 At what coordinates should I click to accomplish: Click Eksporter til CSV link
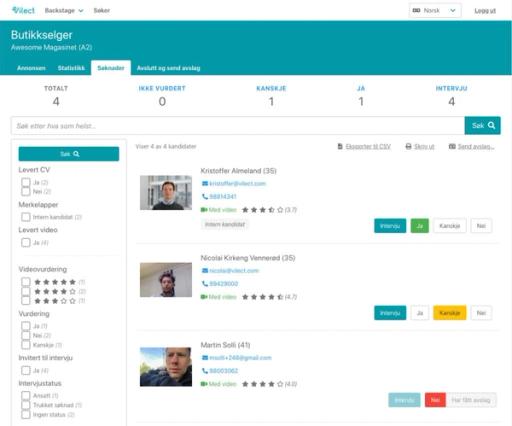click(368, 147)
